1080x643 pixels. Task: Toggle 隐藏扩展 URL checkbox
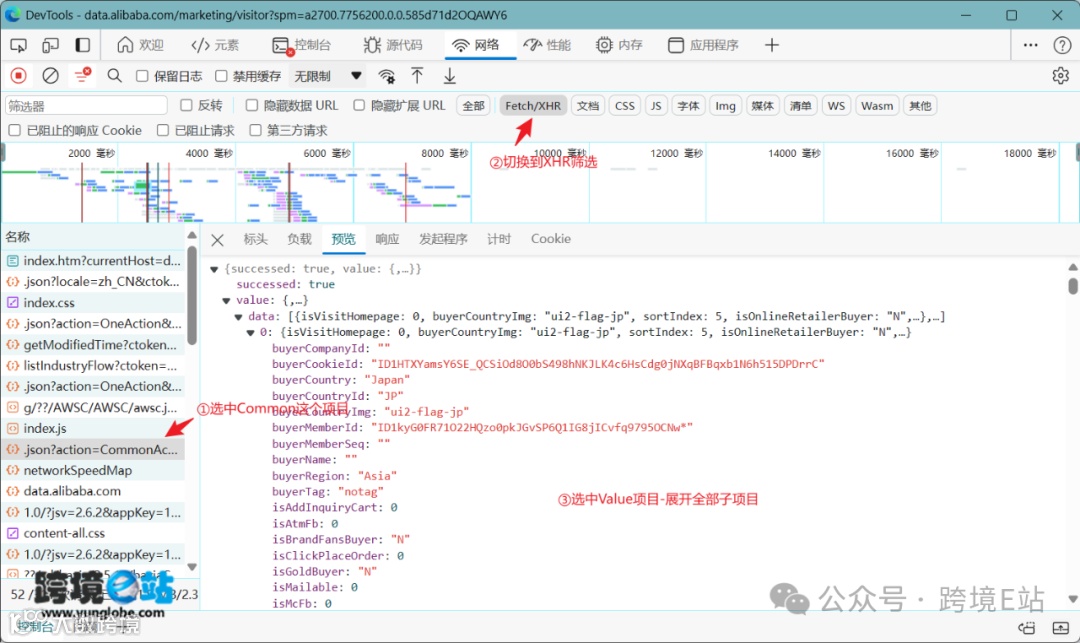[359, 105]
